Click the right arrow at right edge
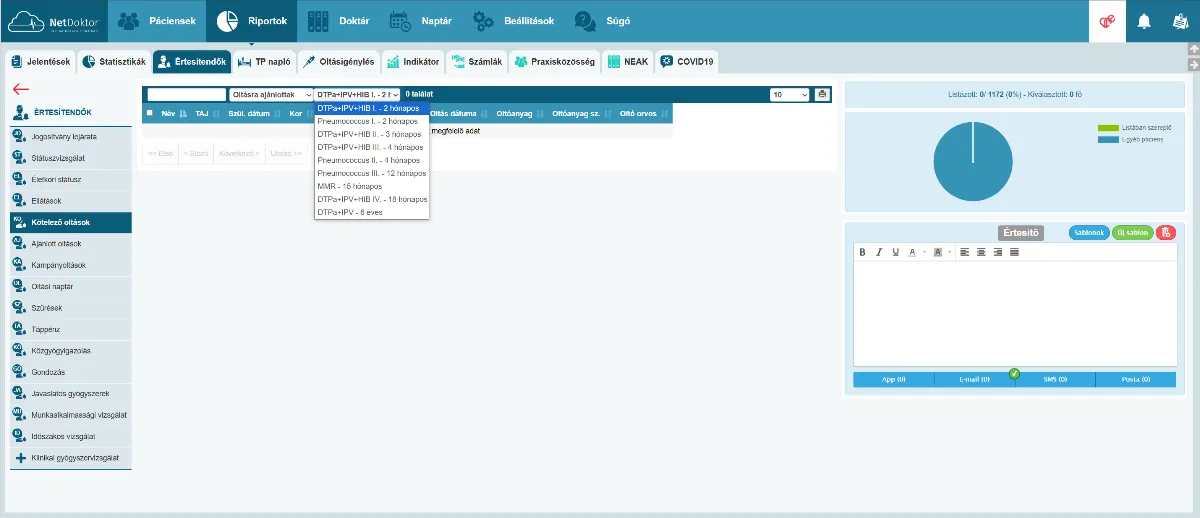Screen dimensions: 1200x518 (x=1193, y=64)
